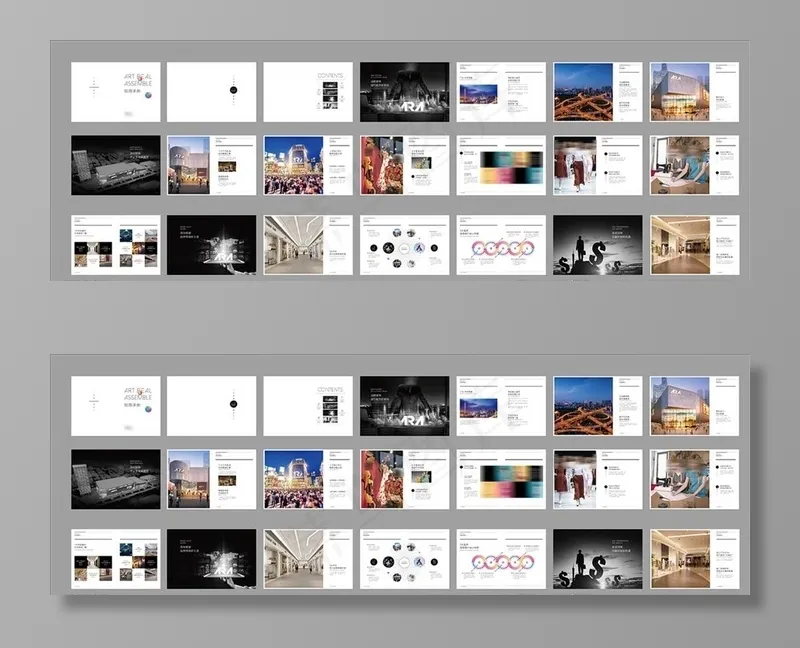The image size is (800, 648).
Task: Open lower sheet's ARA storefront at dusk page
Action: tap(212, 479)
